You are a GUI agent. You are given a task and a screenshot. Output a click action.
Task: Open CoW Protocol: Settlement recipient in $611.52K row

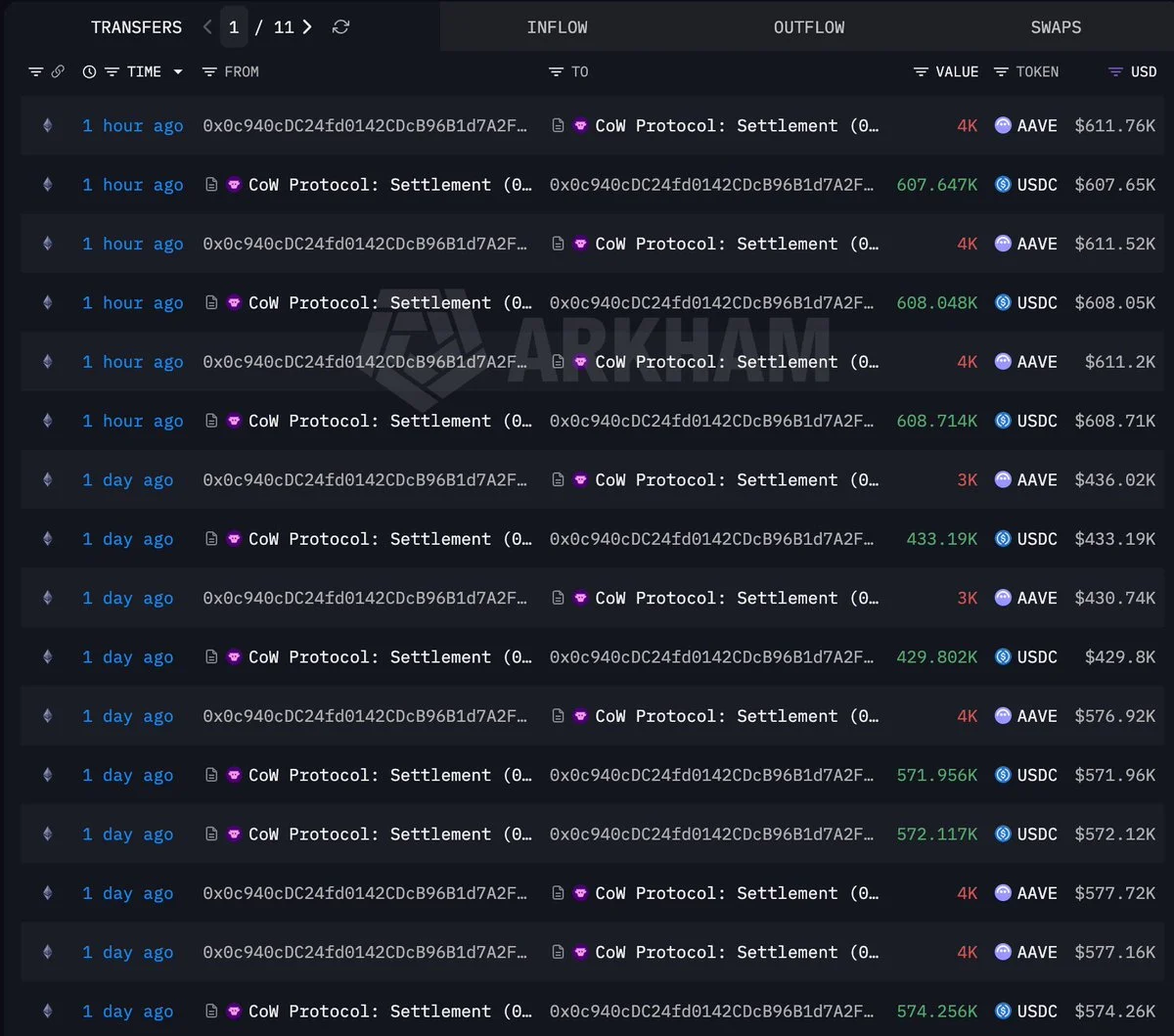737,244
